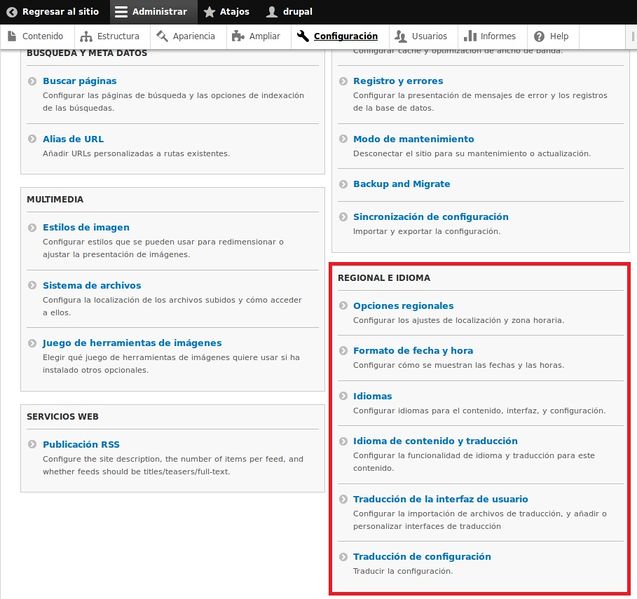This screenshot has width=637, height=599.
Task: Select the Configuración menu item
Action: point(340,37)
